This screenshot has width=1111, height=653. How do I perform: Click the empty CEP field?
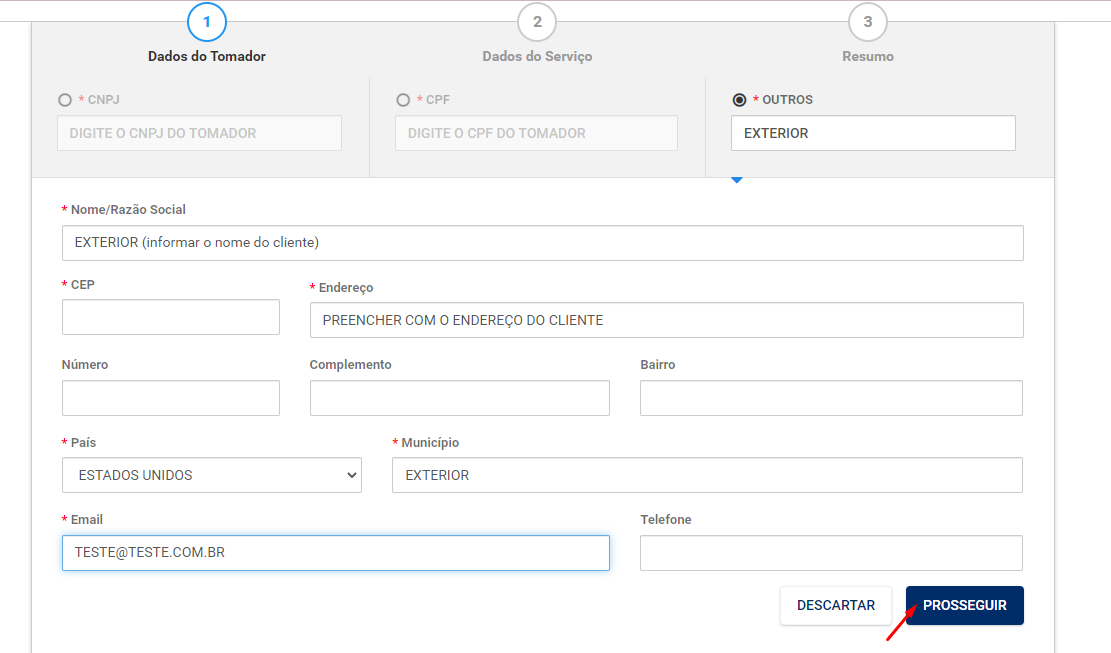point(171,317)
